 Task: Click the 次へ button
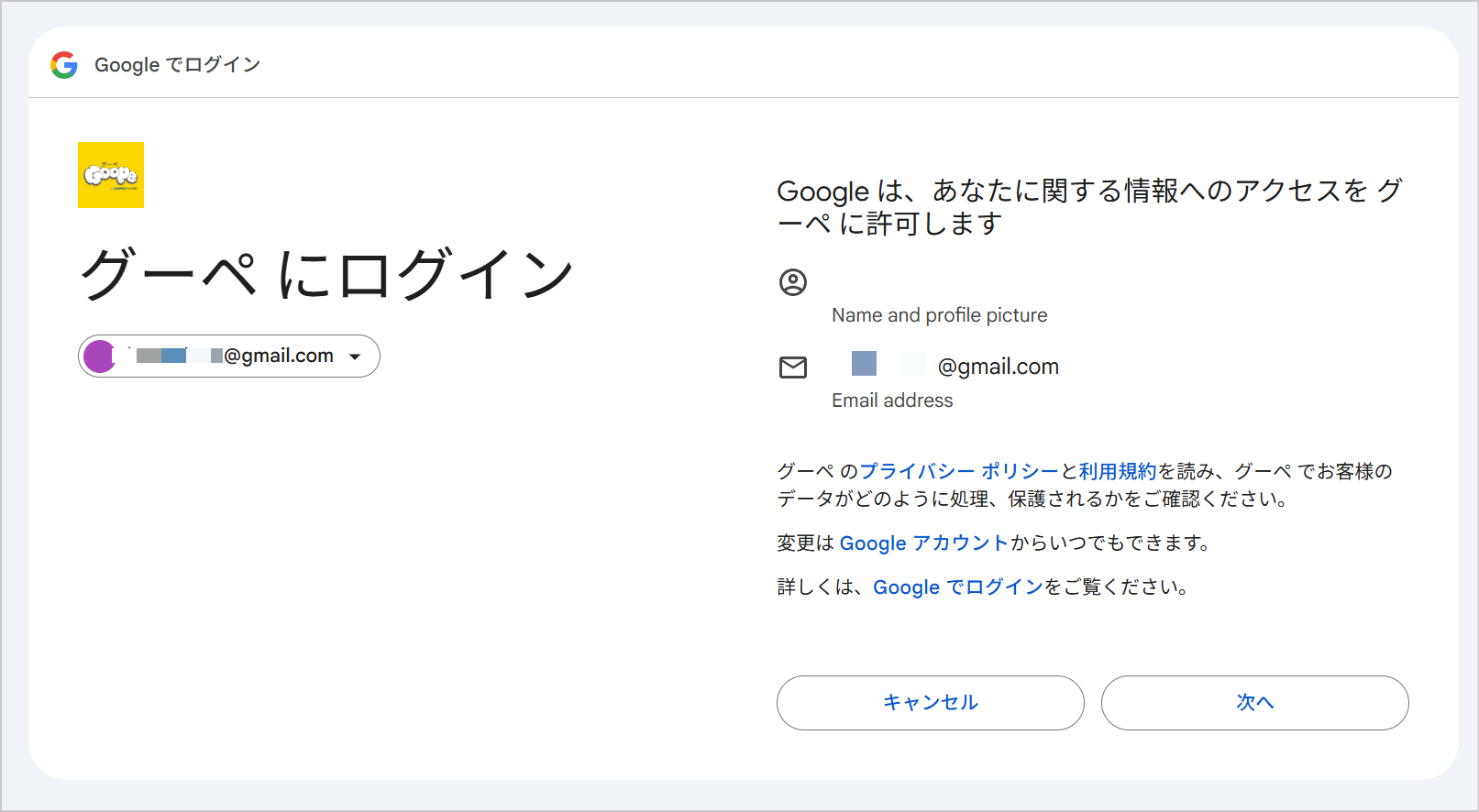coord(1255,703)
